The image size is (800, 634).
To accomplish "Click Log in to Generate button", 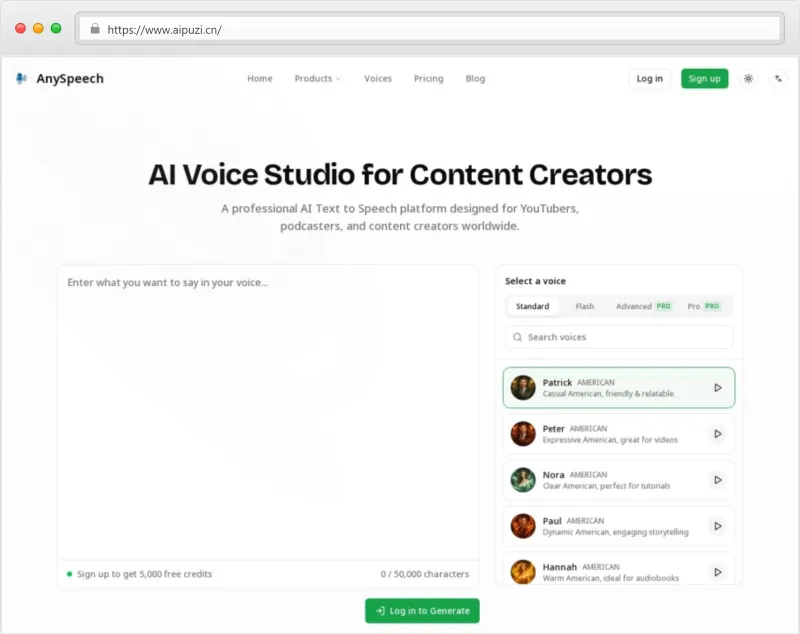I will (x=422, y=611).
